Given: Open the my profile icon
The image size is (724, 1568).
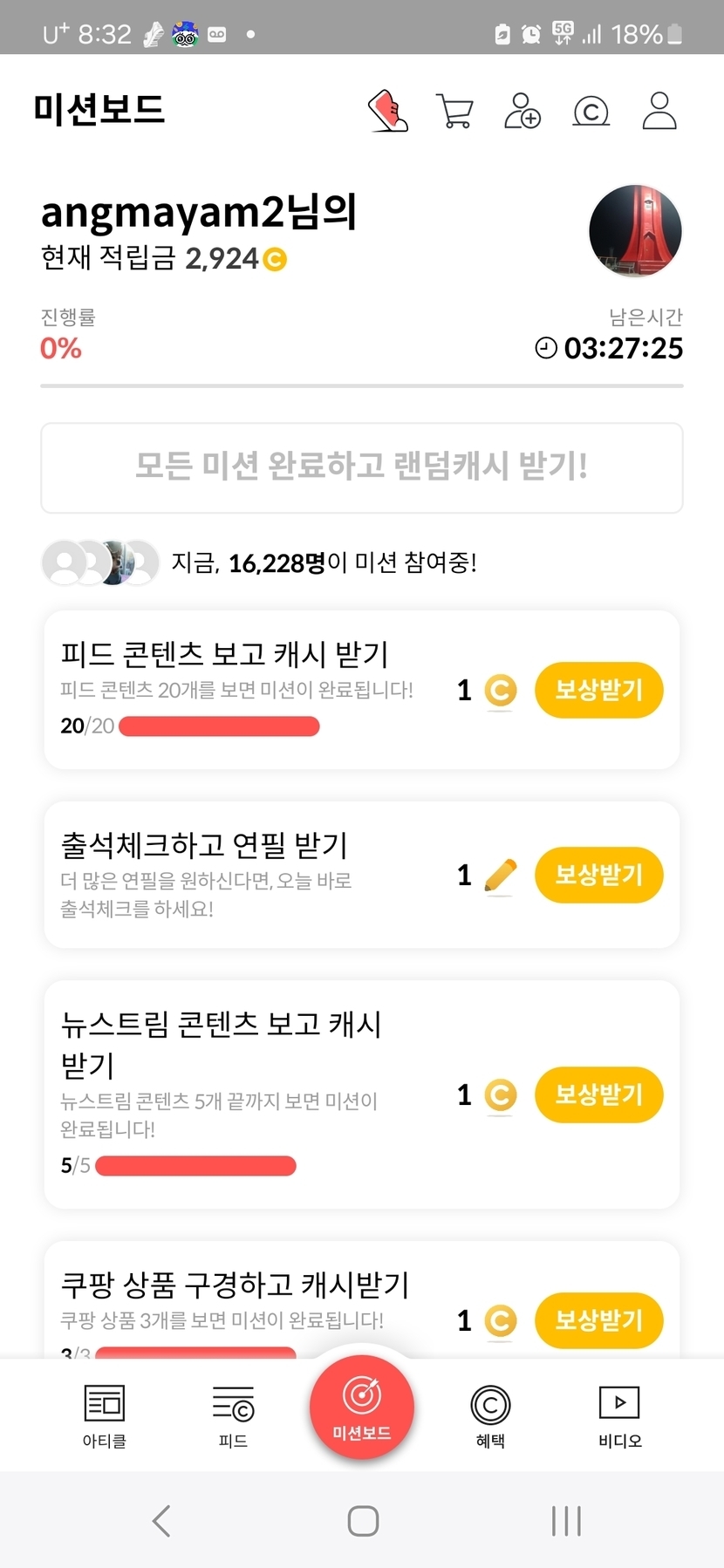Looking at the screenshot, I should click(x=659, y=112).
